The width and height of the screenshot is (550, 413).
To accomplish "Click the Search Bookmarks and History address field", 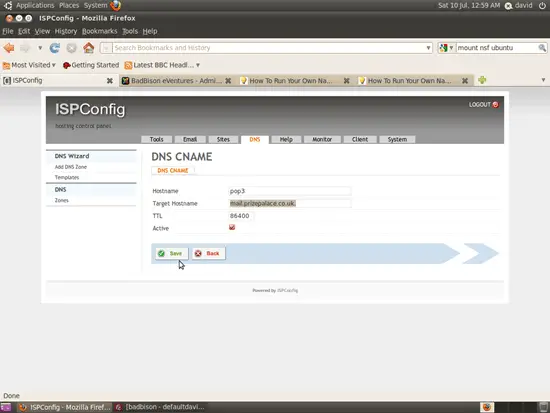I will (268, 48).
